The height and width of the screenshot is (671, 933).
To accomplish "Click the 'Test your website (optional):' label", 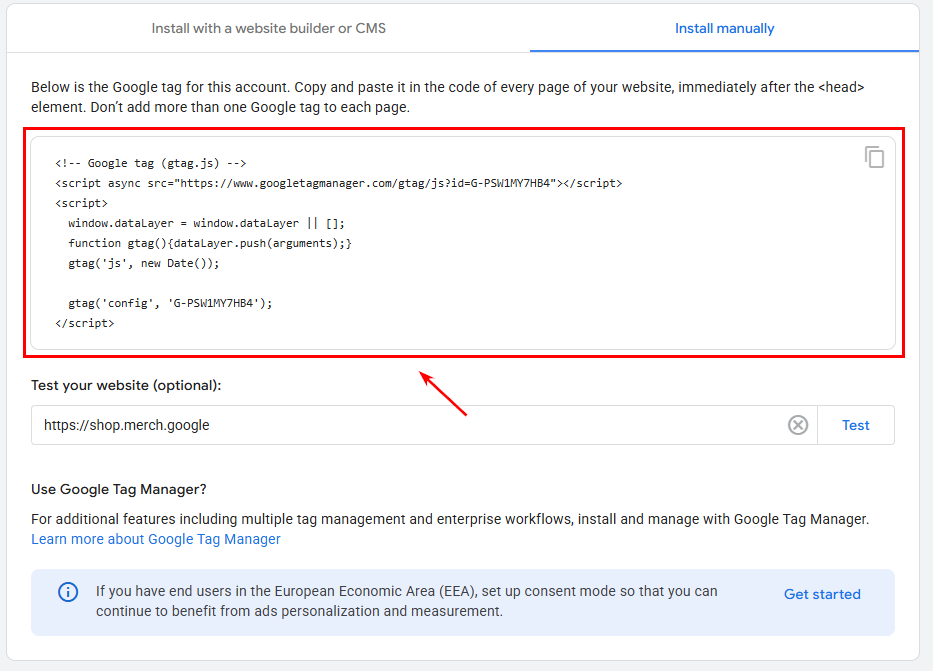I will pyautogui.click(x=126, y=385).
